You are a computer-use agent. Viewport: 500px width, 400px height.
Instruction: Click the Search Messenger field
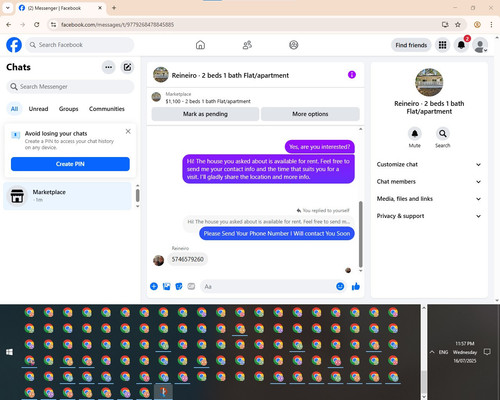(70, 87)
